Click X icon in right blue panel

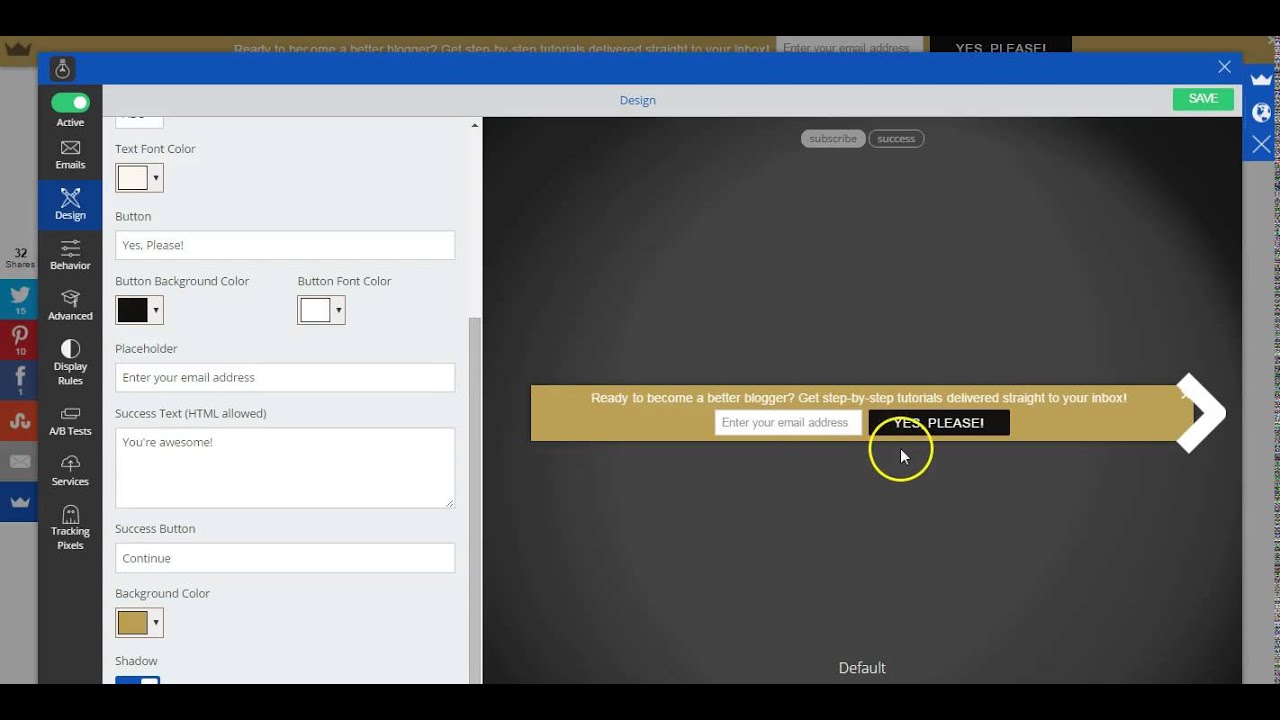(1261, 144)
